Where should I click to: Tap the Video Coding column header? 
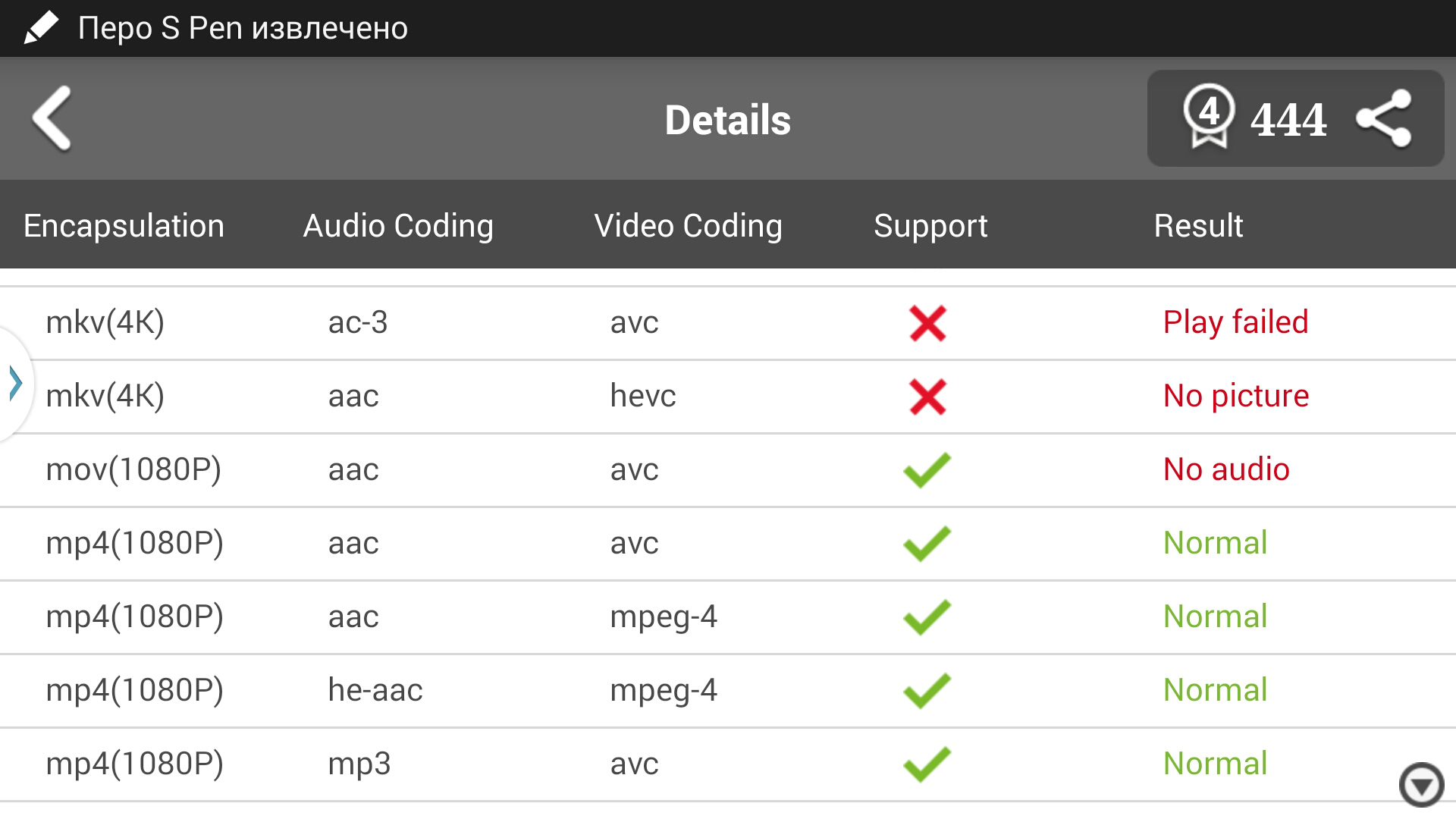pyautogui.click(x=688, y=226)
